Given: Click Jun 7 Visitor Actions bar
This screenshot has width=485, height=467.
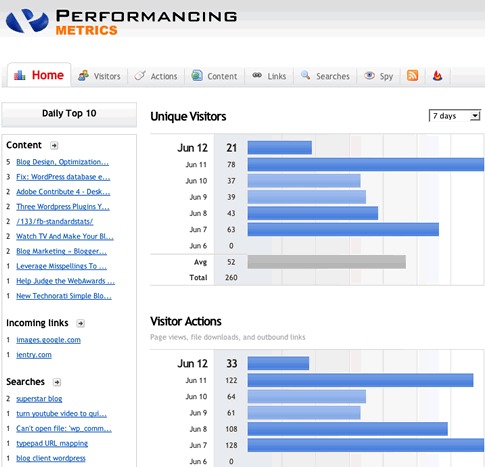Looking at the screenshot, I should pyautogui.click(x=366, y=445).
